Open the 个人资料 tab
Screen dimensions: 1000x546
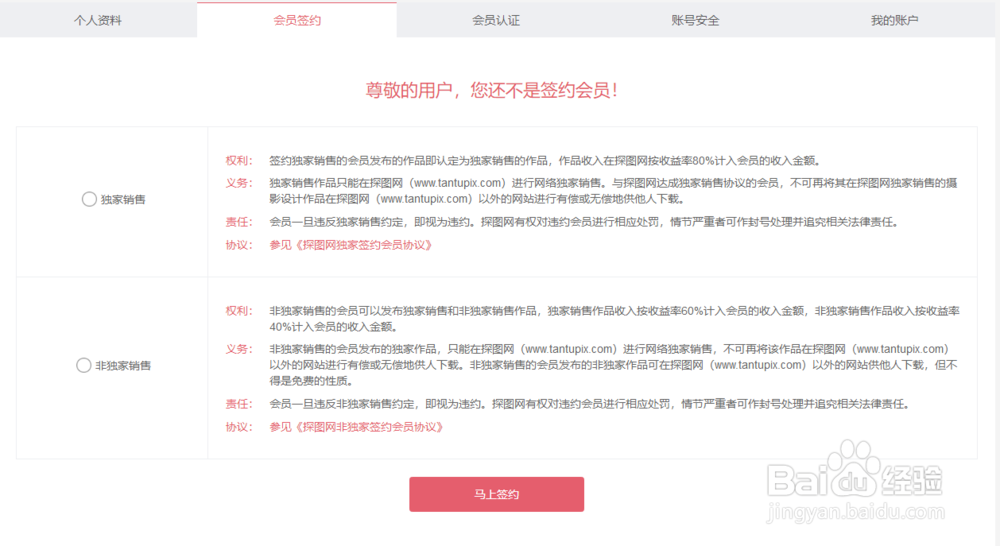pos(98,20)
